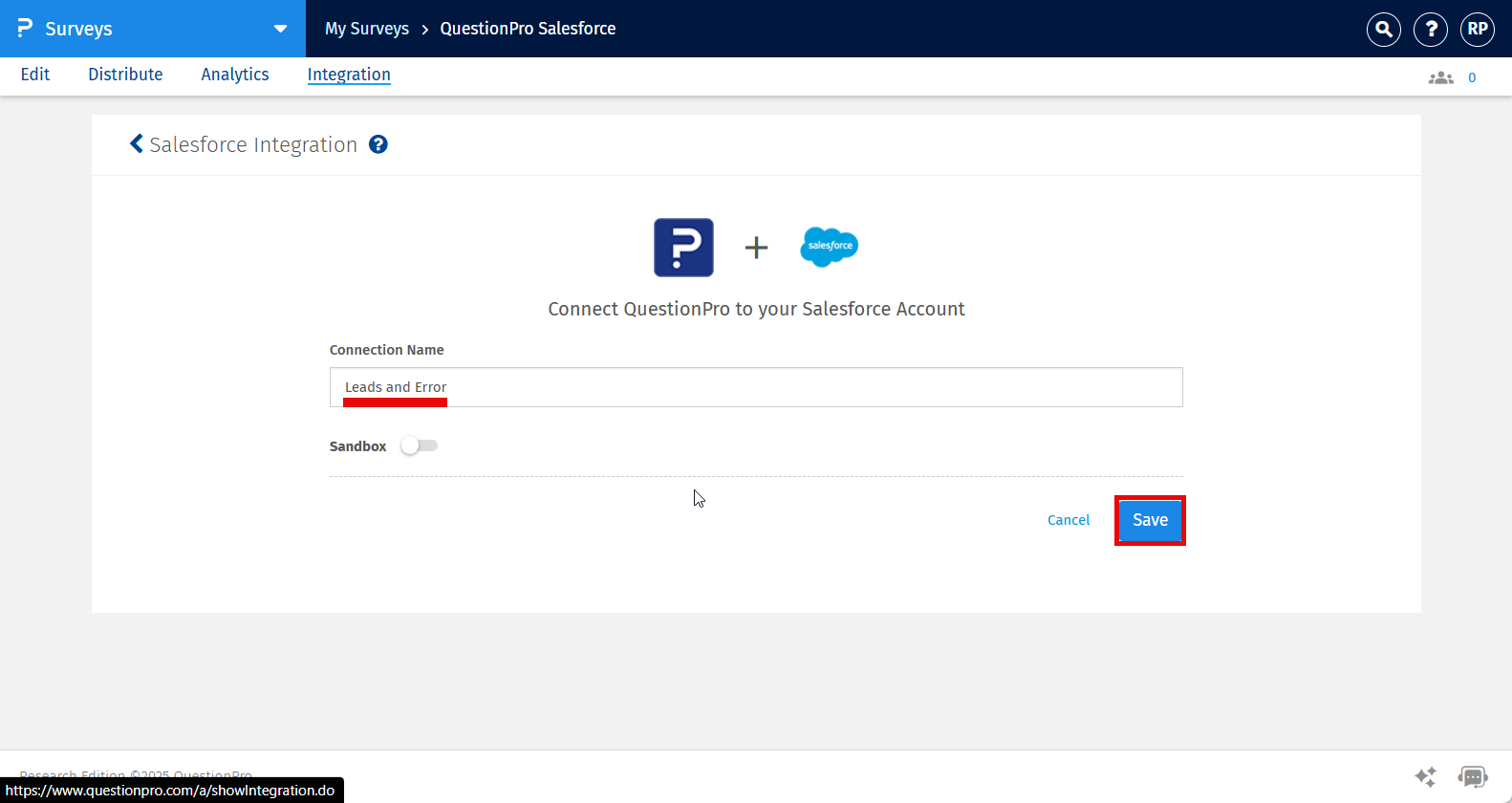Focus the Connection Name input field
Viewport: 1512px width, 803px height.
pos(755,387)
